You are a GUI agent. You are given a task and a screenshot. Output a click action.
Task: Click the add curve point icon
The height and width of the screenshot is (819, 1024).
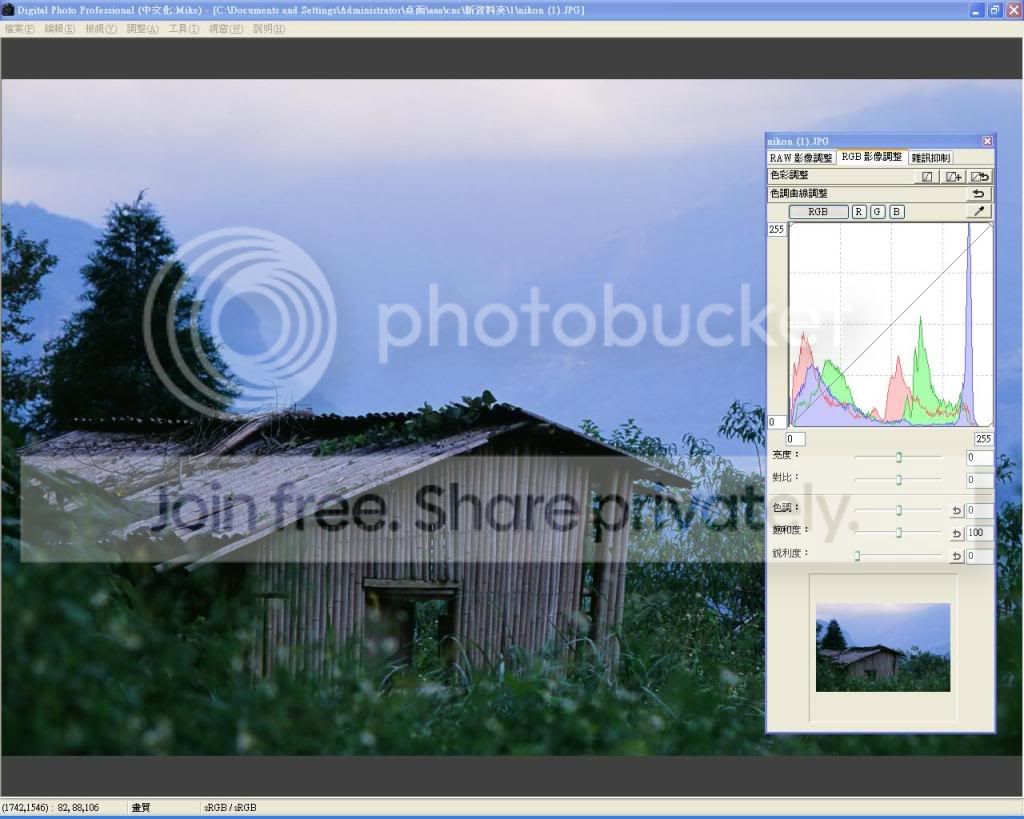coord(954,176)
